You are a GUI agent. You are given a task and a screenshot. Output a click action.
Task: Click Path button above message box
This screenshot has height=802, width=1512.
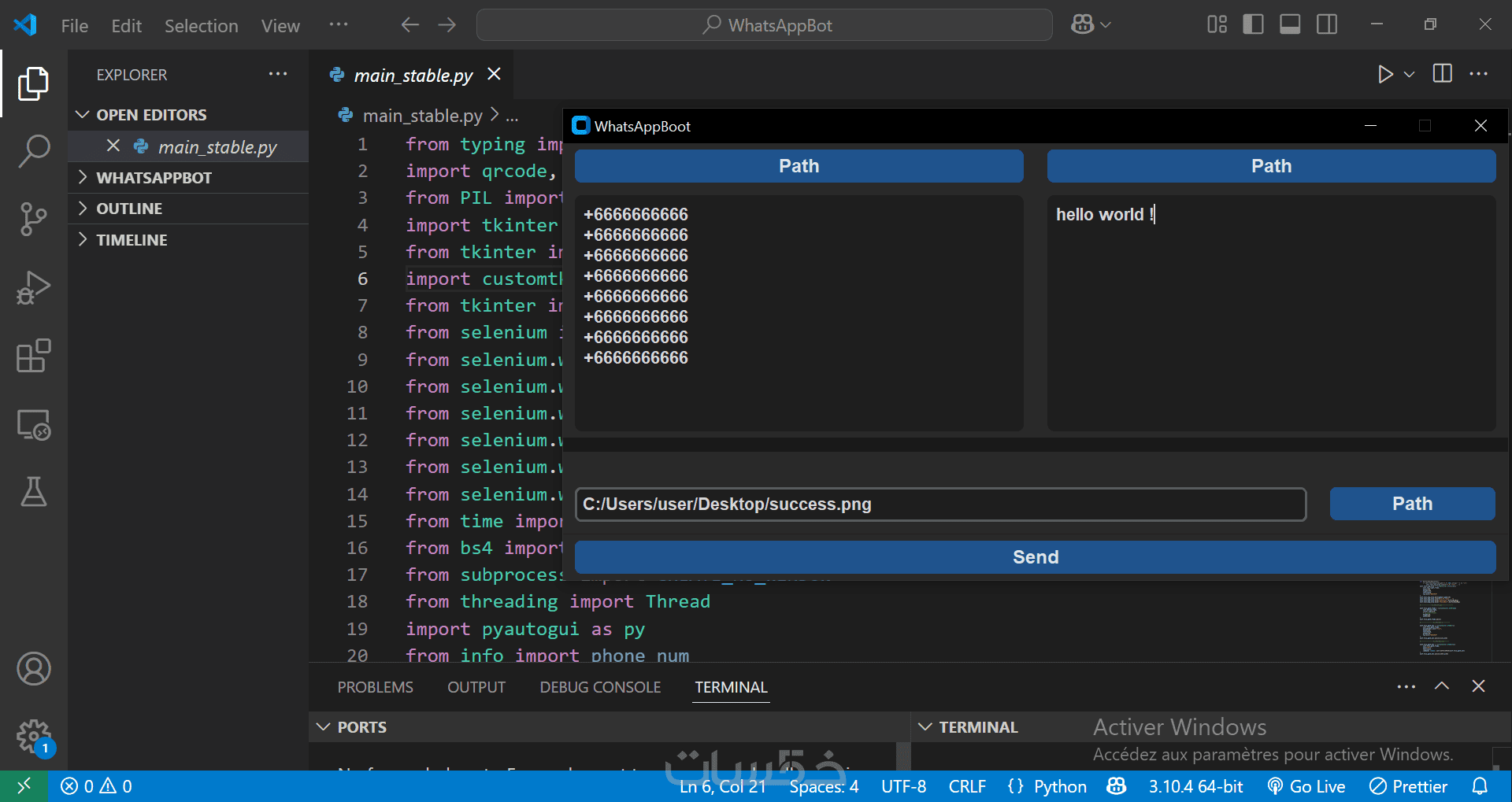(x=1271, y=166)
